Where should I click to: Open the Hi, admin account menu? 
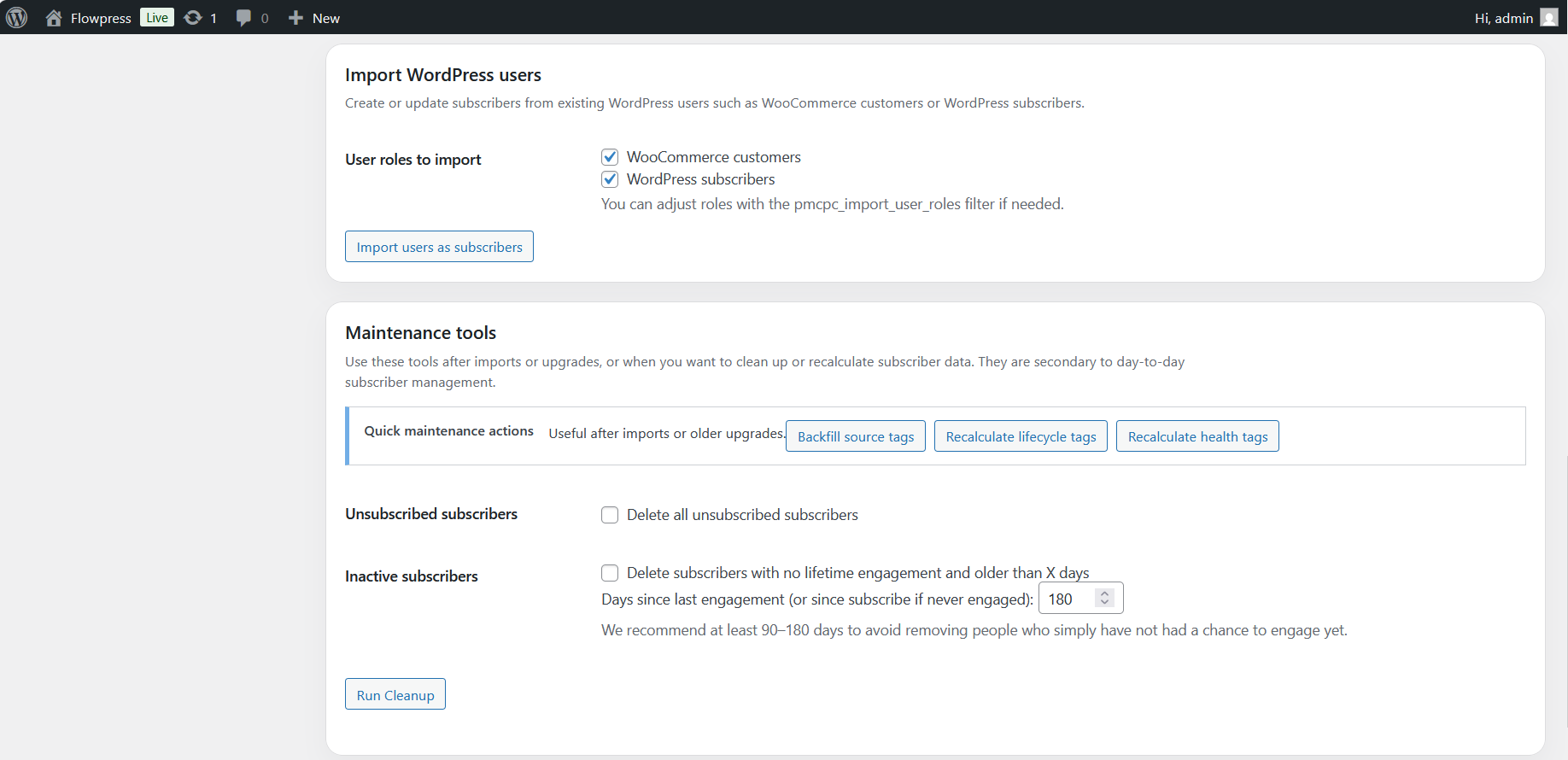click(1516, 18)
